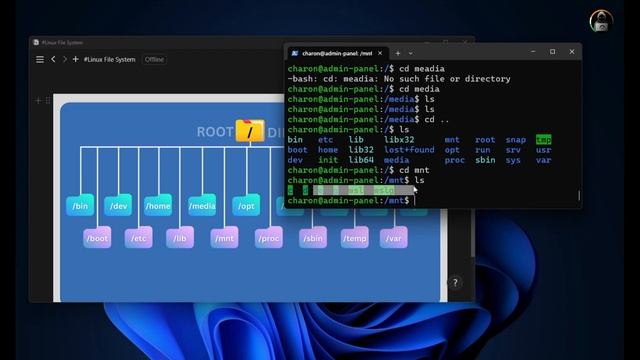The height and width of the screenshot is (360, 640).
Task: Click the 'cd mnt' command text
Action: (x=414, y=170)
